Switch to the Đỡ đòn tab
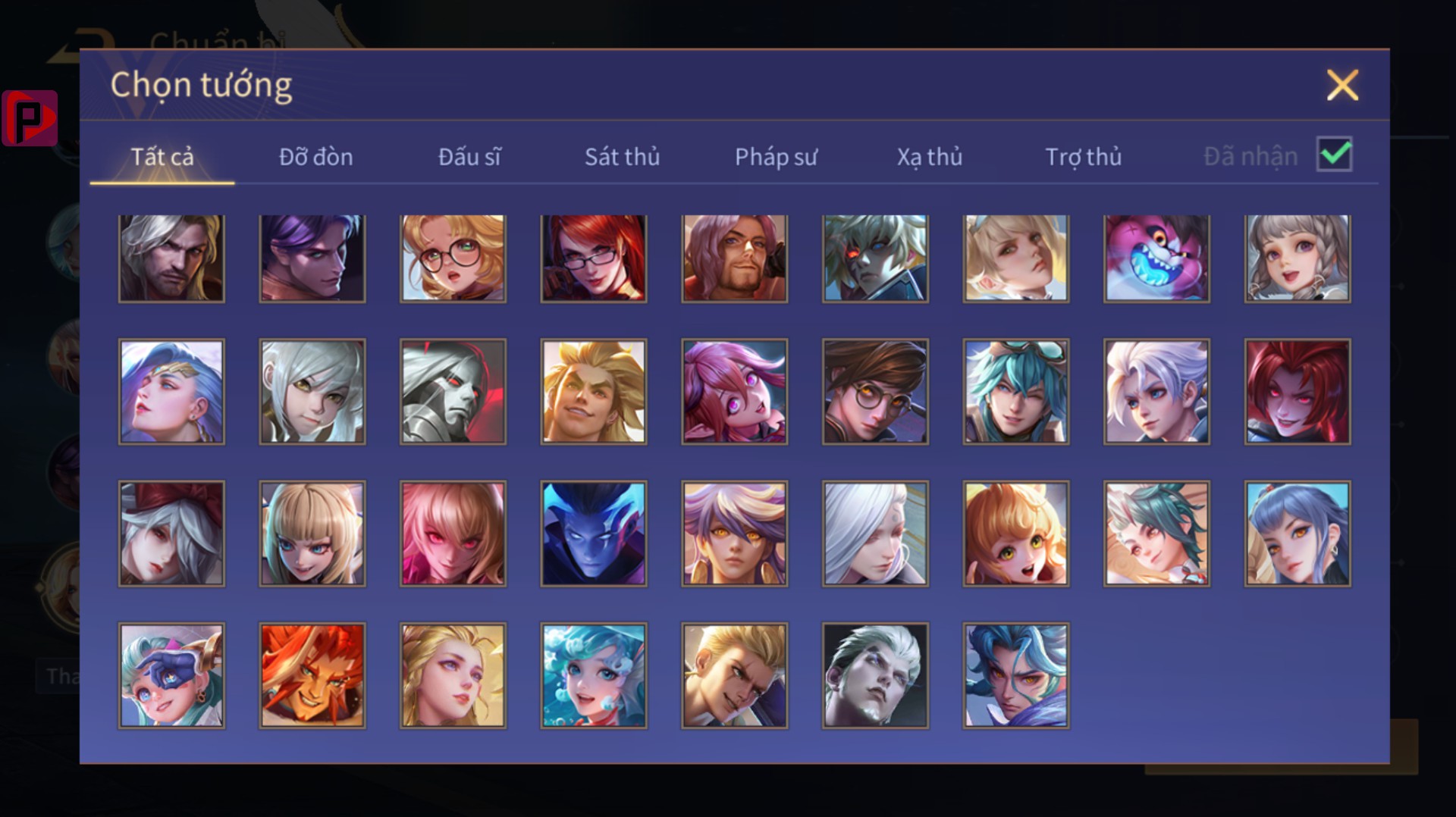This screenshot has width=1456, height=817. tap(315, 157)
